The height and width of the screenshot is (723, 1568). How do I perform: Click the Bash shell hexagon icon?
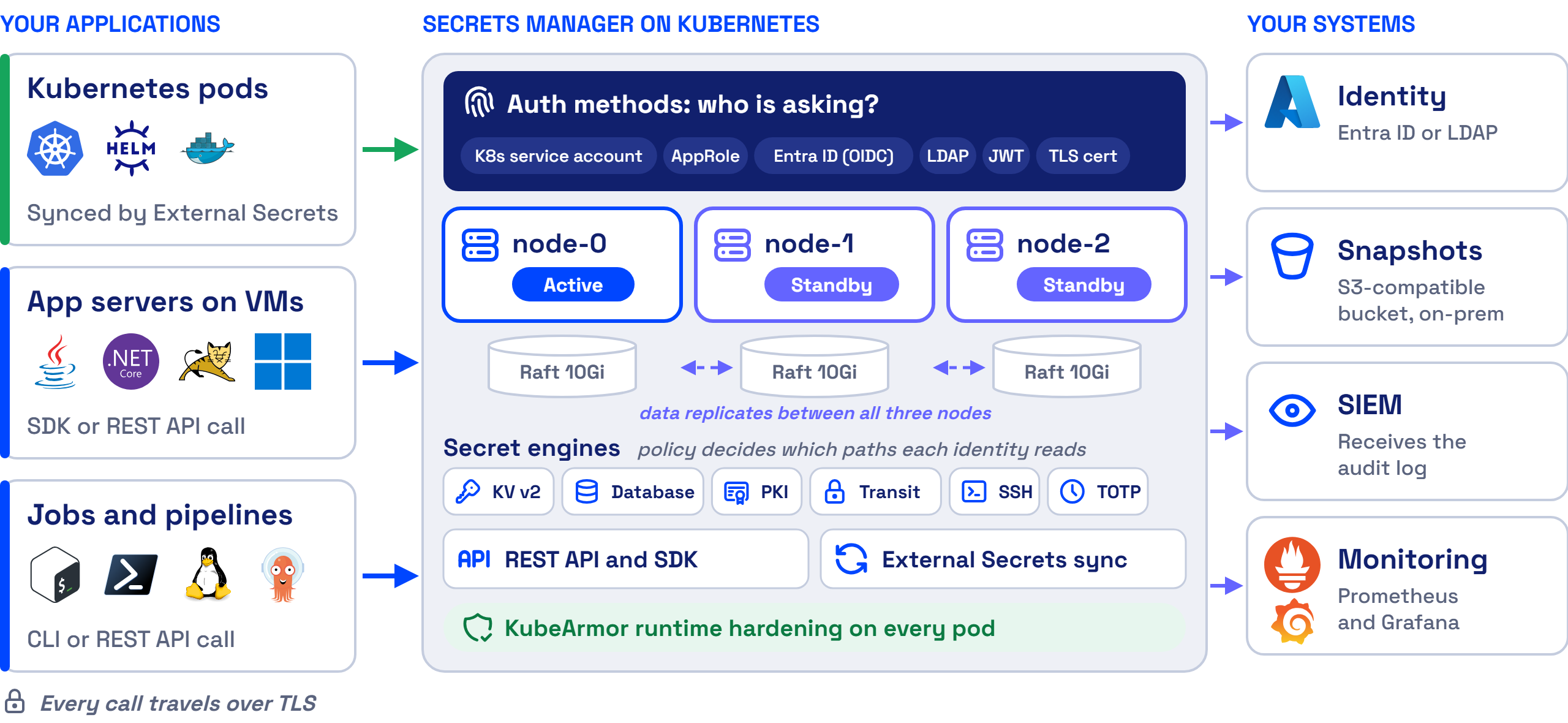point(55,575)
